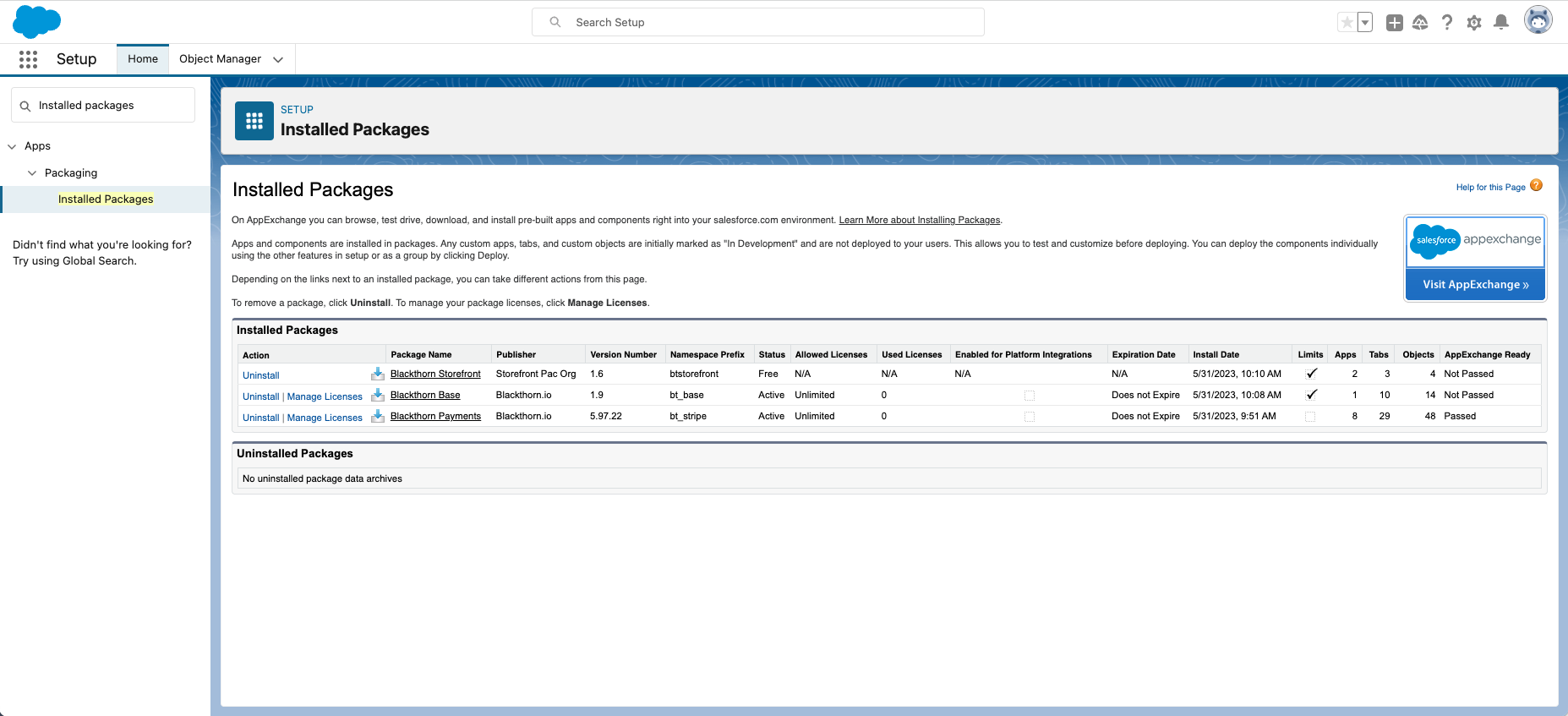The image size is (1568, 716).
Task: Click the Passed AppExchange status cell
Action: pos(1460,416)
